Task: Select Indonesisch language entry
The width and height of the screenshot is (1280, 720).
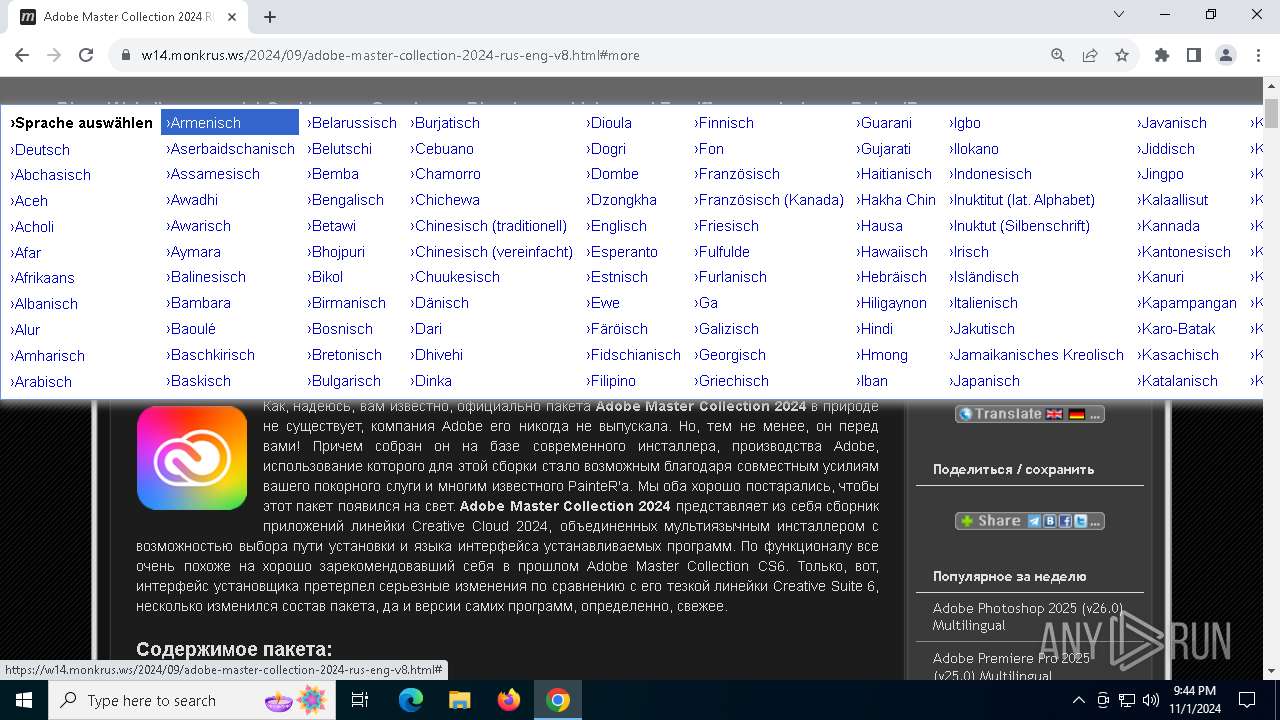Action: click(990, 174)
